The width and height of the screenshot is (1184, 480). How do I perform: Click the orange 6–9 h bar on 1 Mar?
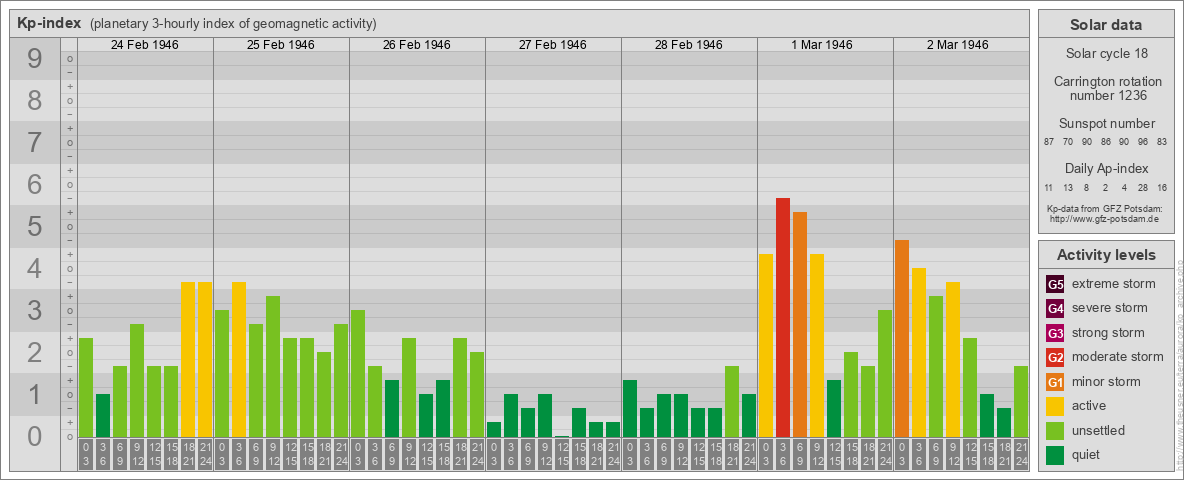800,325
